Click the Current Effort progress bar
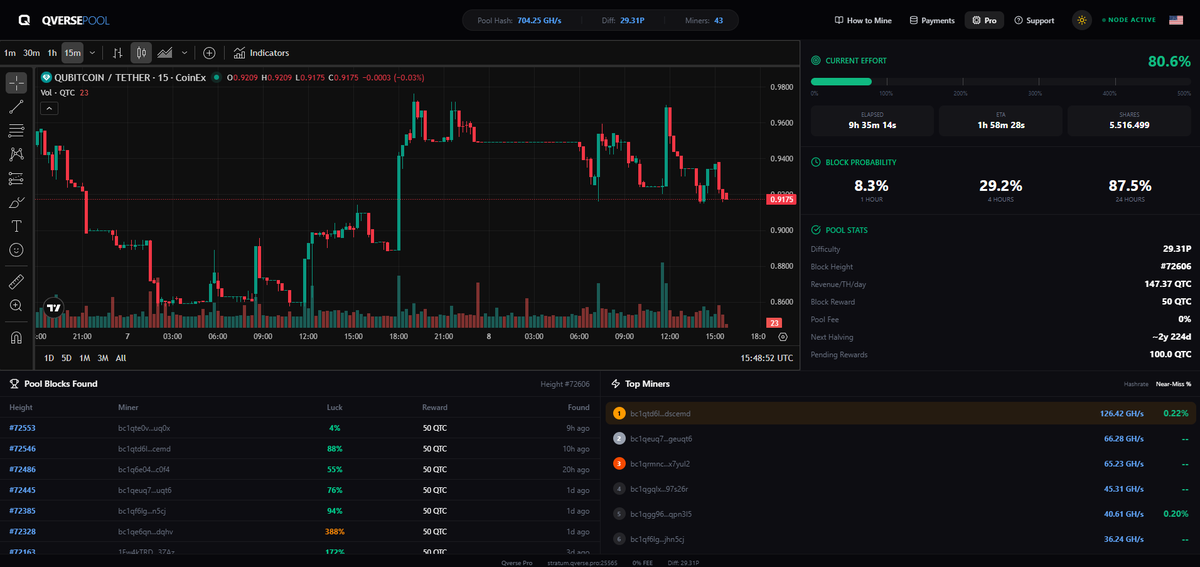This screenshot has width=1200, height=567. click(x=1001, y=82)
